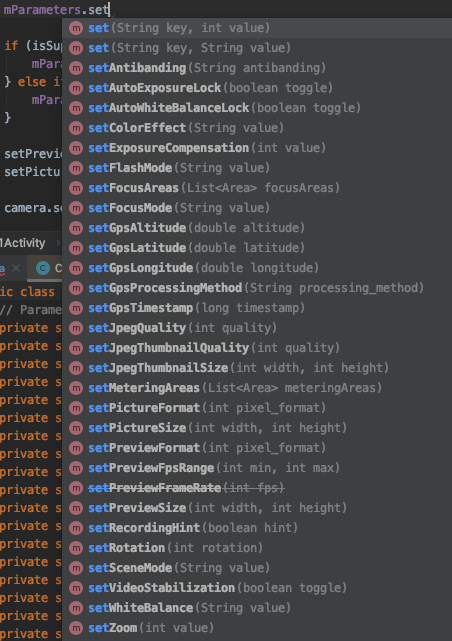Viewport: 452px width, 641px height.
Task: Choose setPictureSize(int width, int height)
Action: pos(257,428)
